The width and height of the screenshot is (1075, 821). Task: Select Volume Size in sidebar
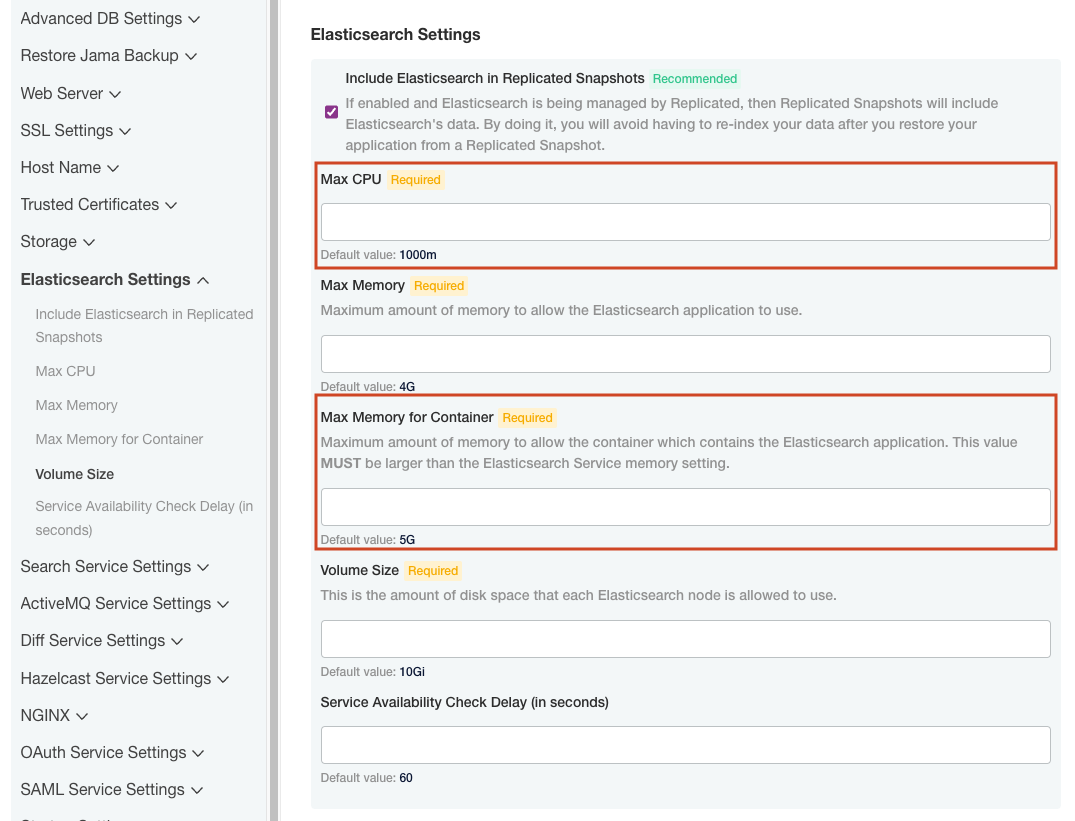pyautogui.click(x=75, y=474)
